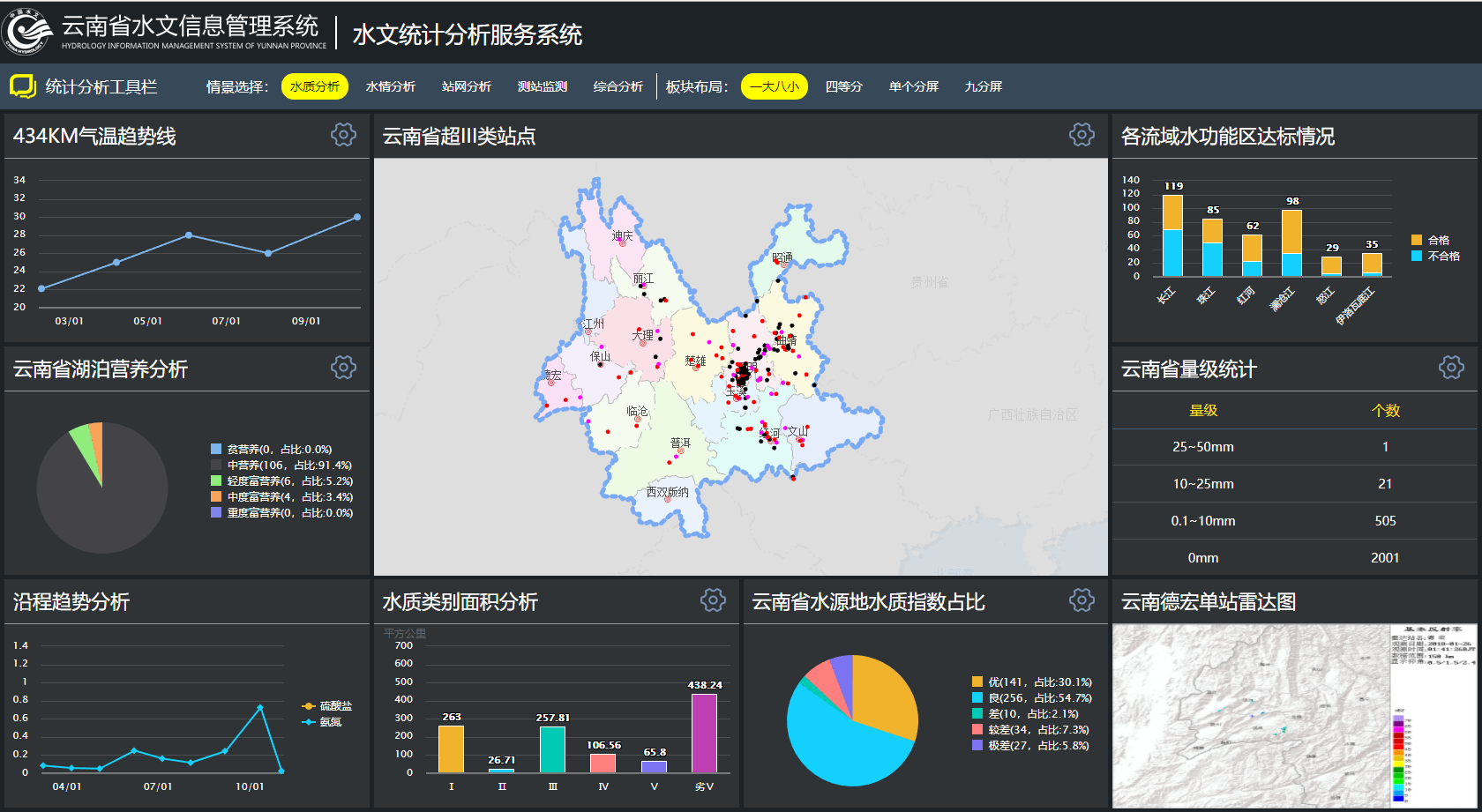Viewport: 1482px width, 812px height.
Task: Switch to 水情分析 scenario
Action: click(390, 86)
